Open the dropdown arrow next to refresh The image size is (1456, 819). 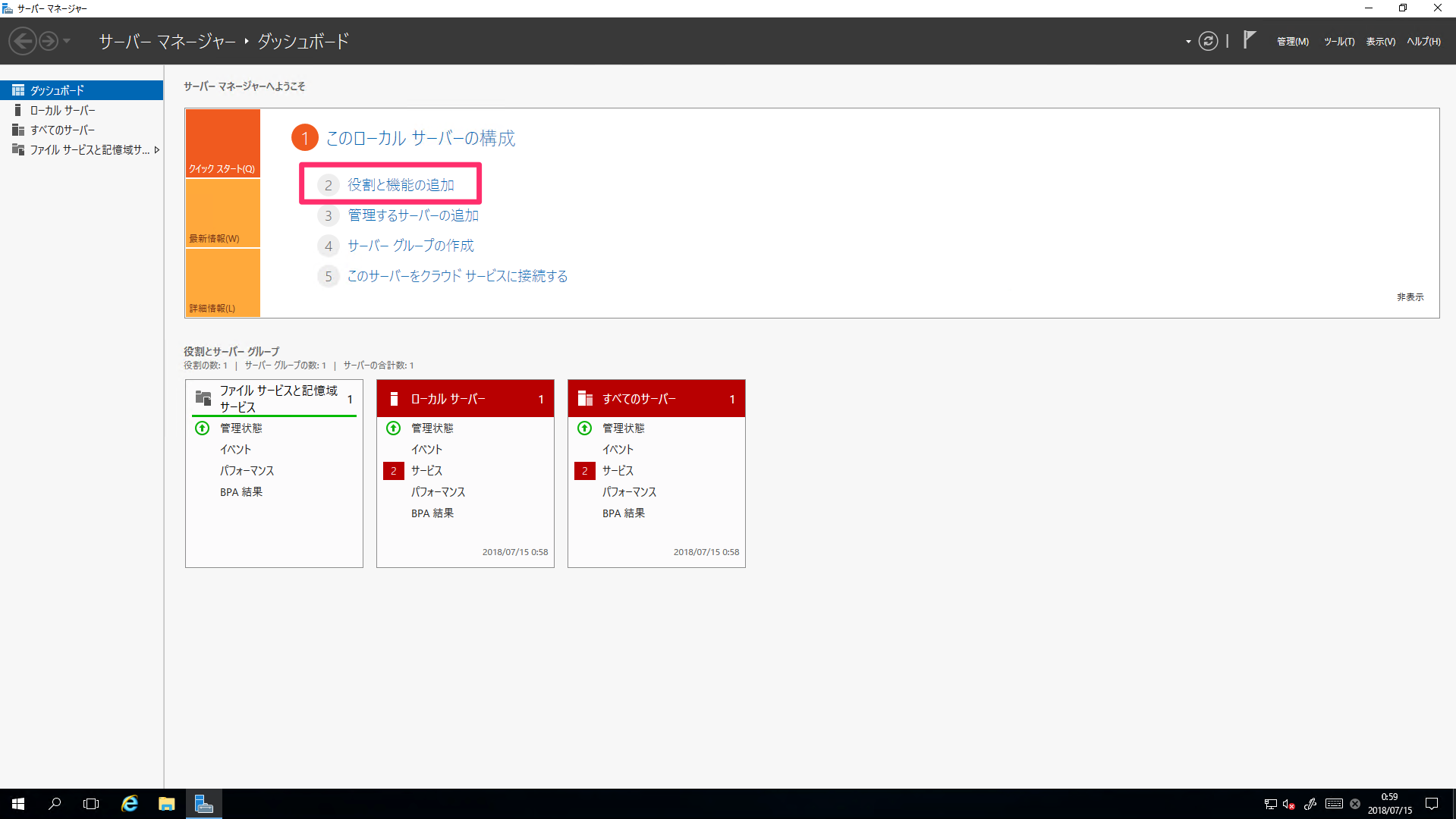(1187, 42)
